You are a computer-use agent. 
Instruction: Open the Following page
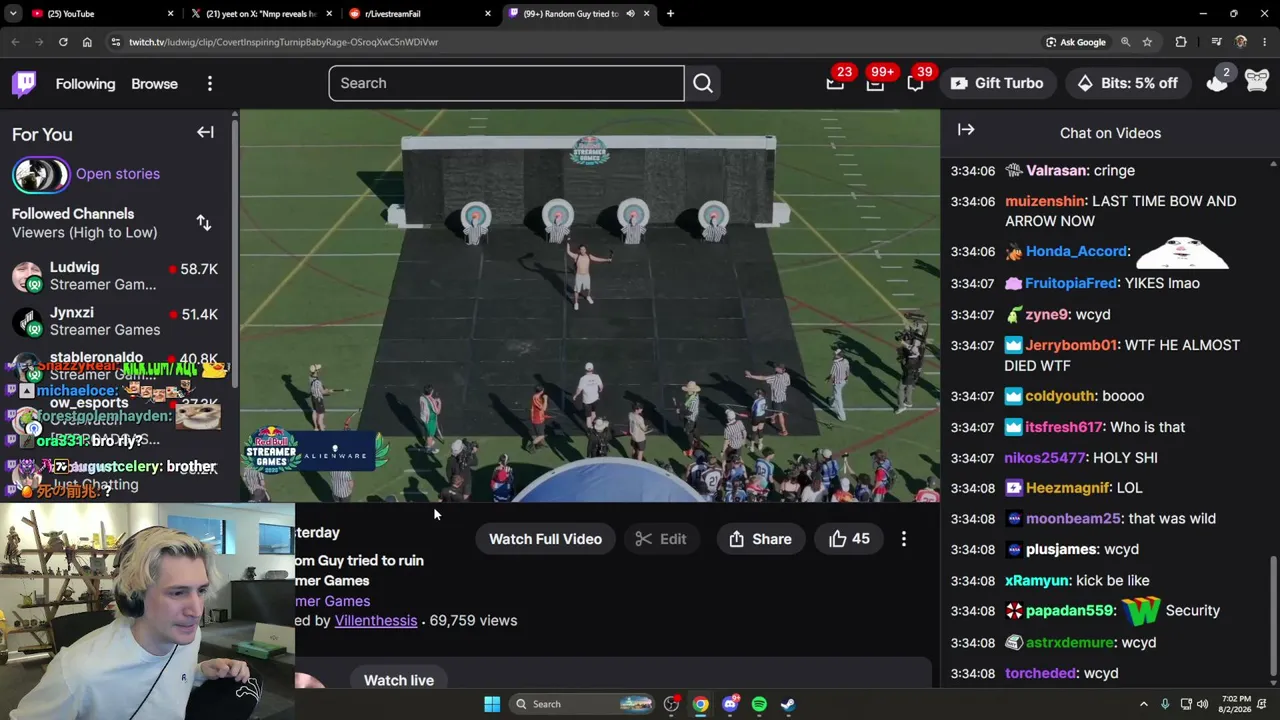[x=86, y=84]
